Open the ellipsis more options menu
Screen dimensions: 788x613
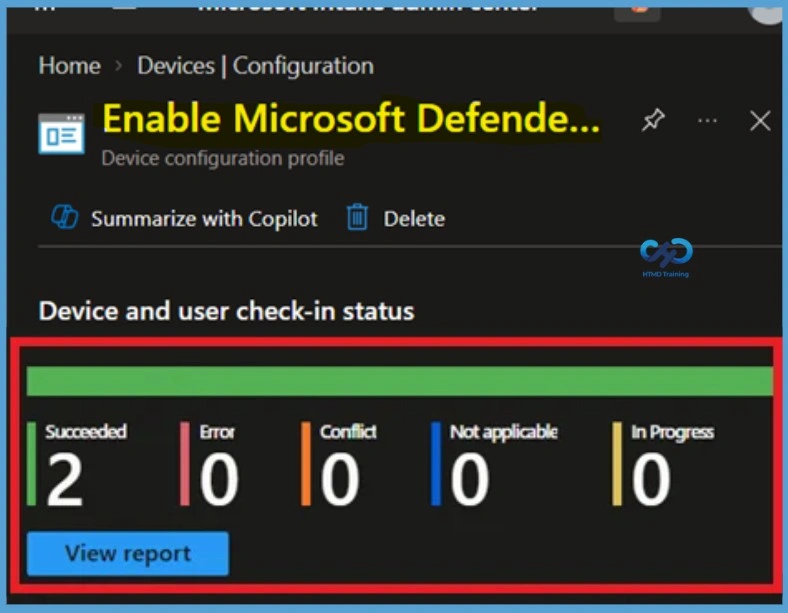point(708,121)
